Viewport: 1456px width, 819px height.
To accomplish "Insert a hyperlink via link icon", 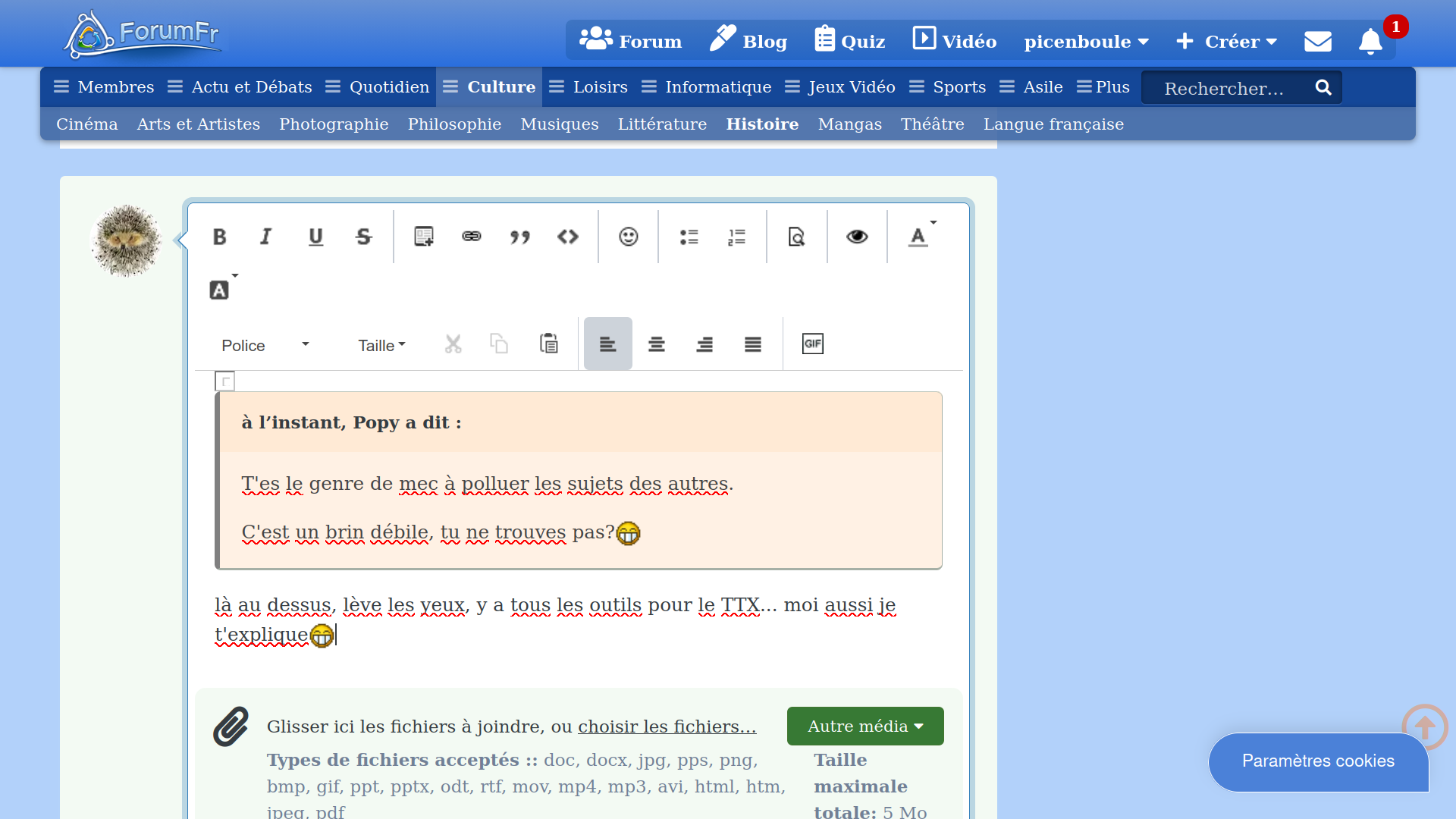I will [472, 237].
